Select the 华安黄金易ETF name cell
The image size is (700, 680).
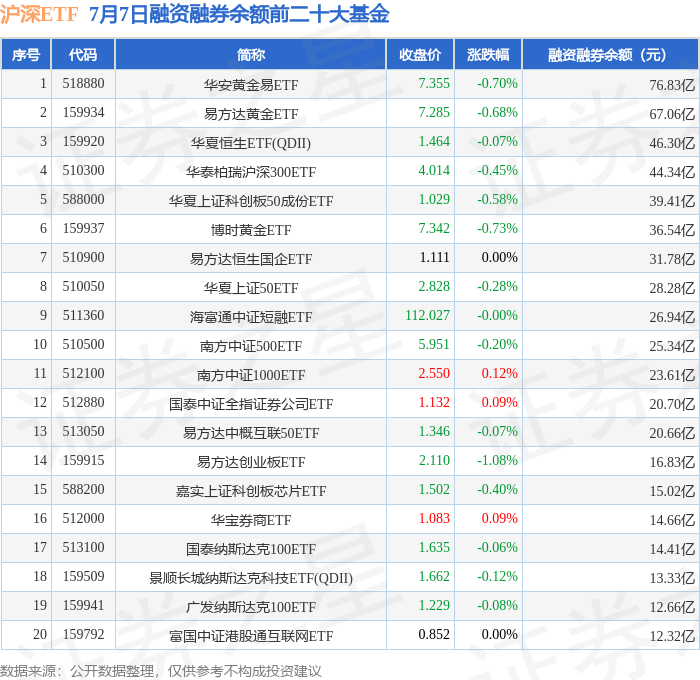coord(250,85)
